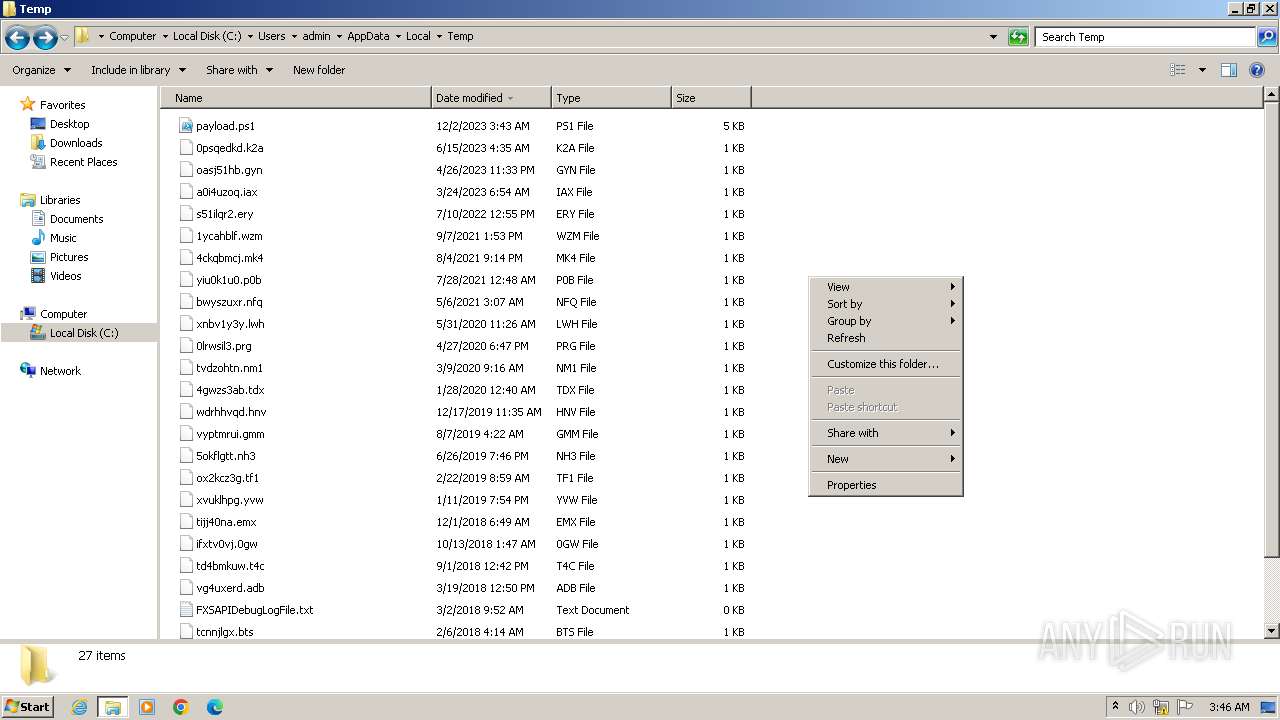Screen dimensions: 1280x720
Task: Sort by Date modified column header
Action: click(x=491, y=98)
